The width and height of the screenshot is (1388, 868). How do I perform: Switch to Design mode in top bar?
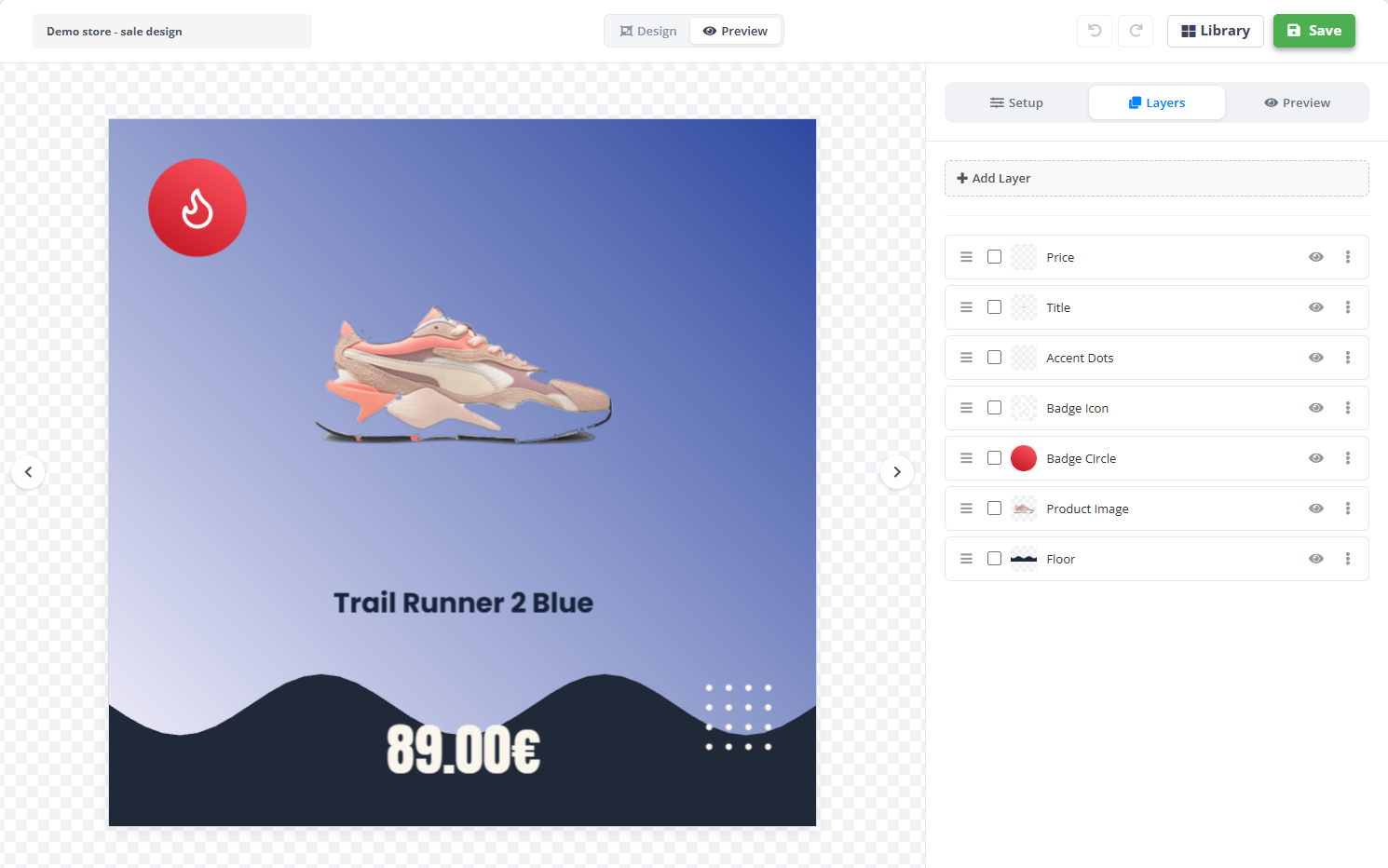pos(648,31)
